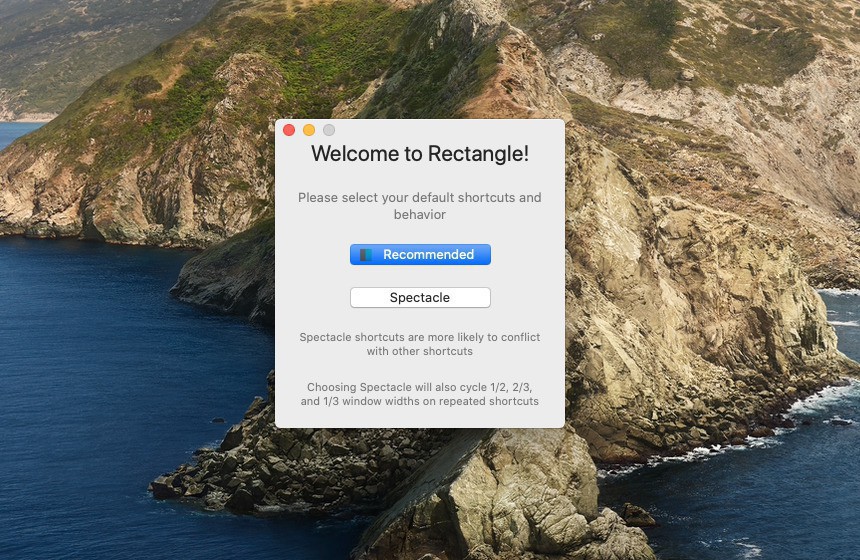Click the Rectangle icon inside the Recommended button
860x560 pixels.
tap(366, 254)
